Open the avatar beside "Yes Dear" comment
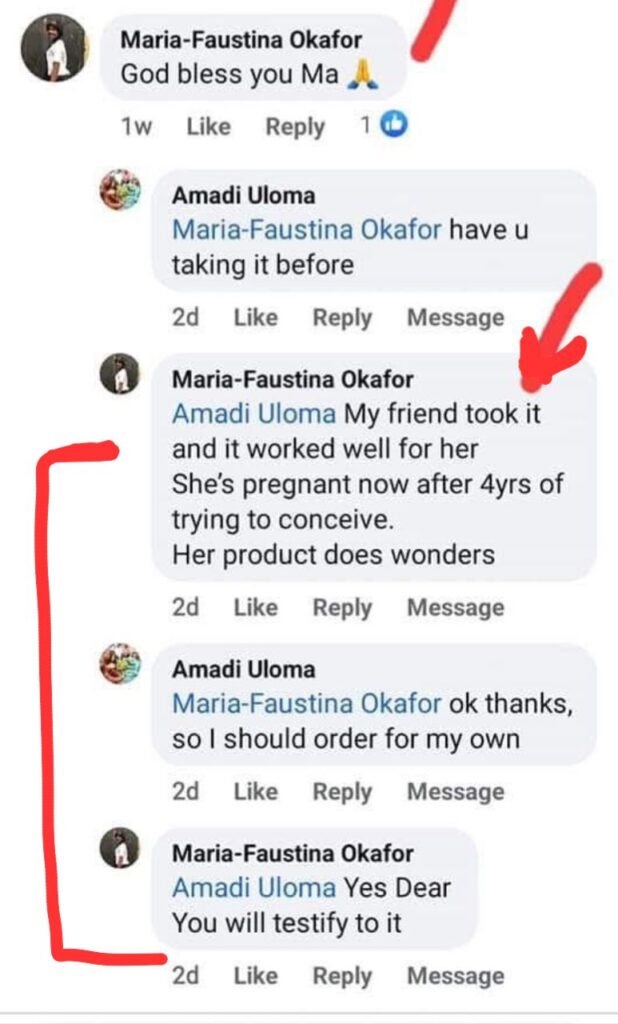This screenshot has height=1024, width=618. point(121,847)
